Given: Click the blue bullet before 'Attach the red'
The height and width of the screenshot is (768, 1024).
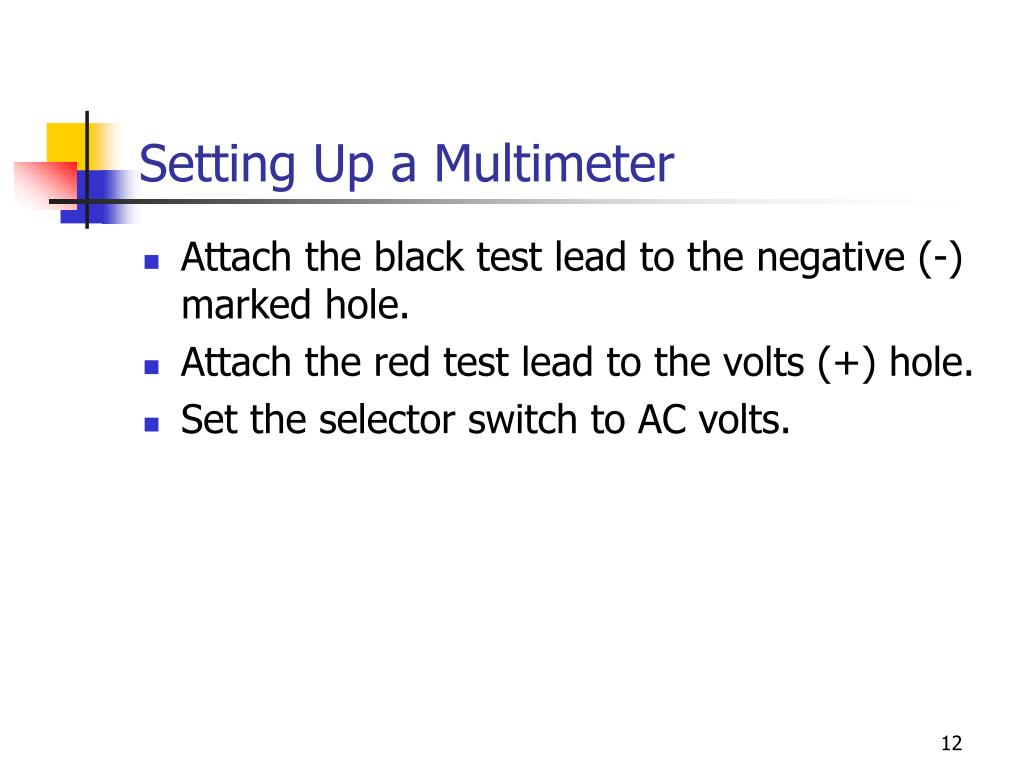Looking at the screenshot, I should tap(152, 367).
